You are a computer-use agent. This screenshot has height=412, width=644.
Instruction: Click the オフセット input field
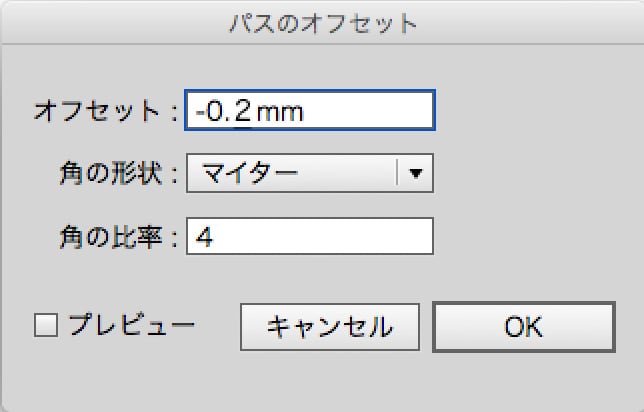310,110
